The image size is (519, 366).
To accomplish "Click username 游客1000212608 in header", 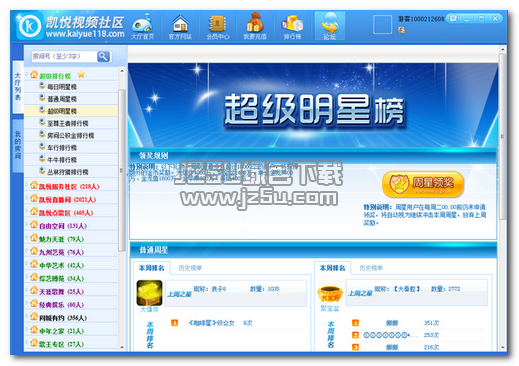I will (x=421, y=19).
